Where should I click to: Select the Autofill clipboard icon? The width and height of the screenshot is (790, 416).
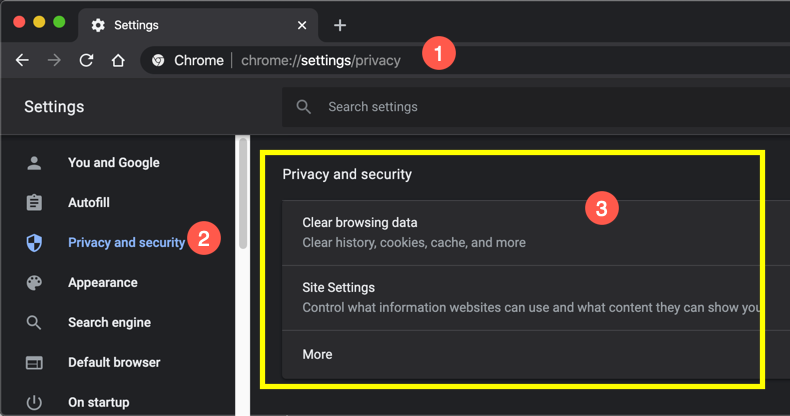click(x=34, y=203)
